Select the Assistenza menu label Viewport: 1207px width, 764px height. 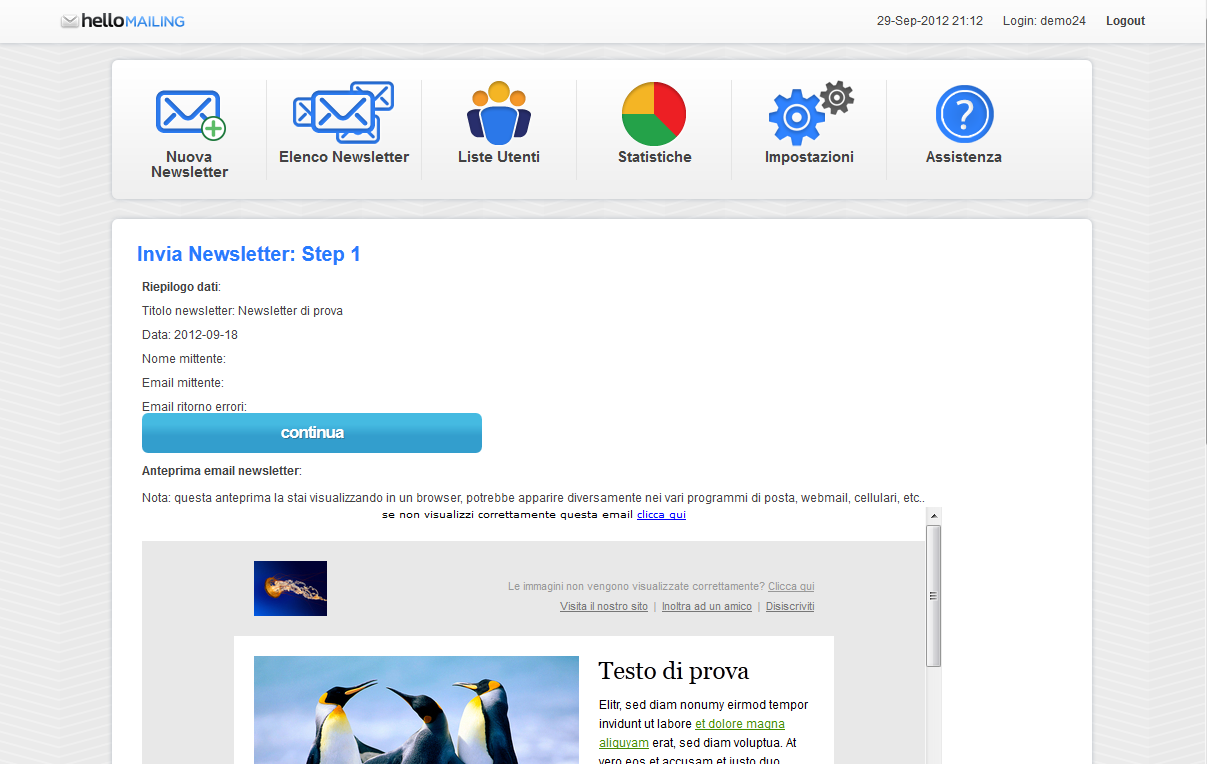(x=964, y=157)
